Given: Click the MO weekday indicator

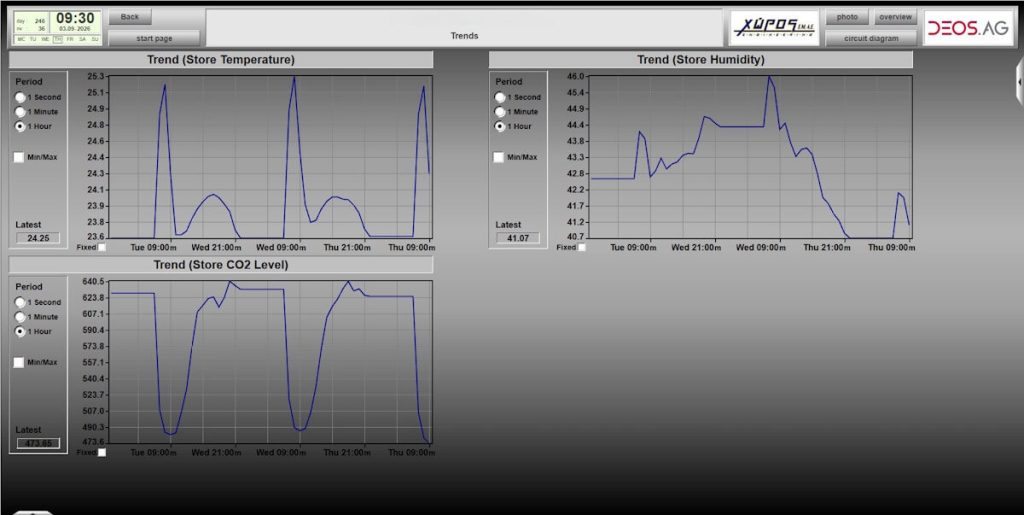Looking at the screenshot, I should click(21, 39).
